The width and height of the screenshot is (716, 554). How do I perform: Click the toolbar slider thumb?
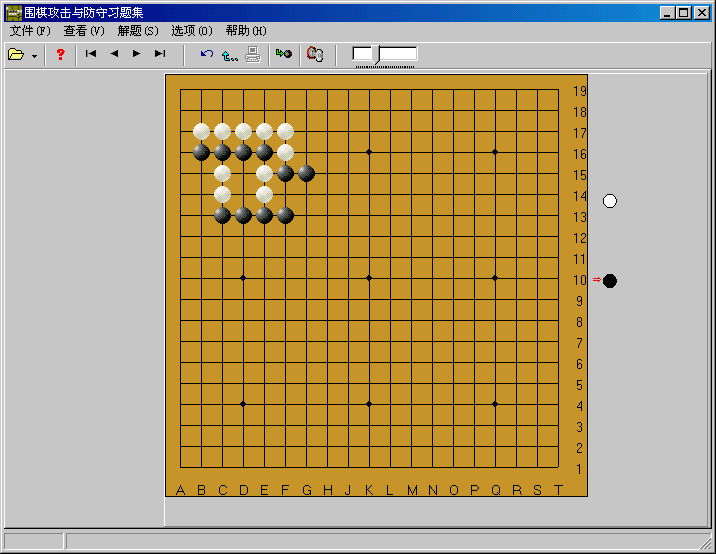tap(376, 54)
